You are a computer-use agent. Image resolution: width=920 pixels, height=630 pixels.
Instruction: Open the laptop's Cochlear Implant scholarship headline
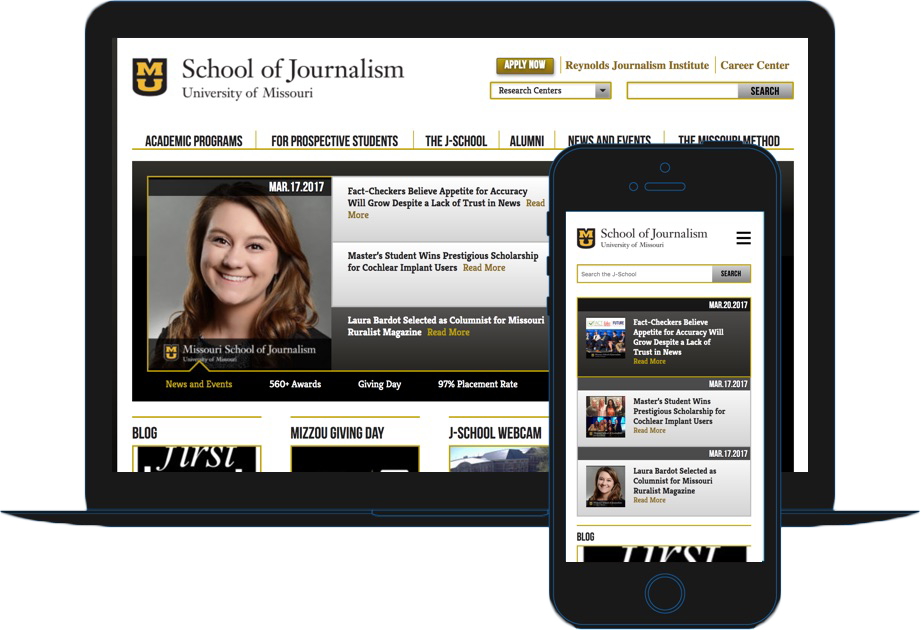point(442,262)
